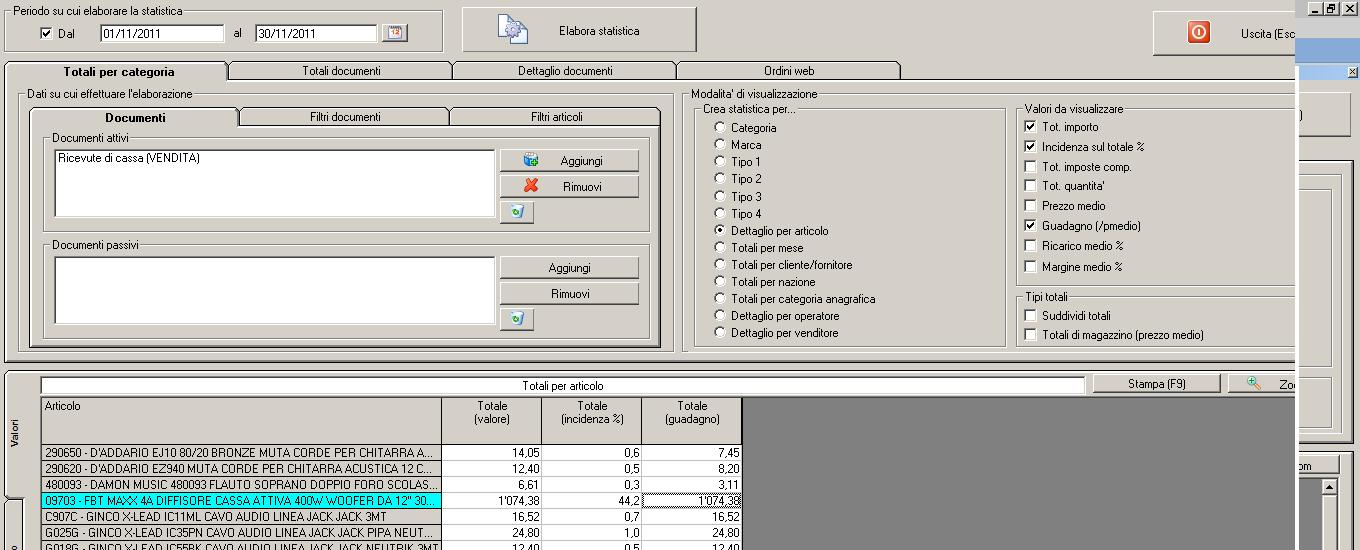Open the Filtri articoli sub-tab

pyautogui.click(x=556, y=117)
